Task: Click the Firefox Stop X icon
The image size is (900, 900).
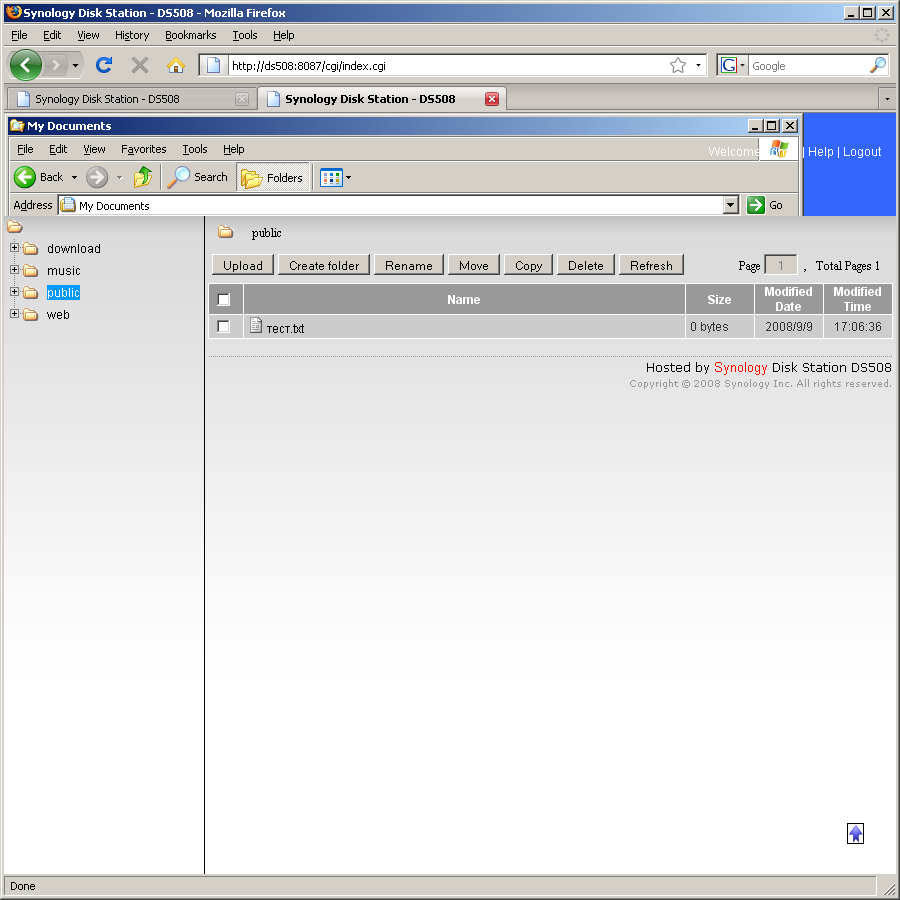Action: (139, 65)
